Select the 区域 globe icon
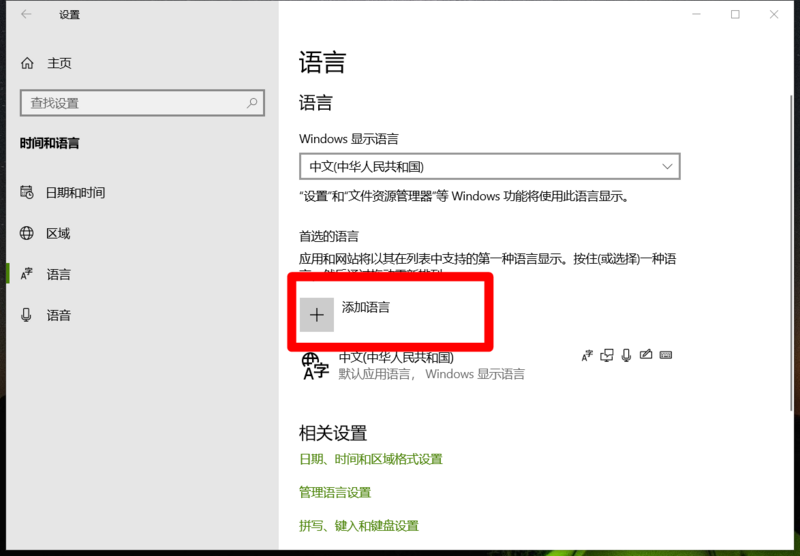 27,233
